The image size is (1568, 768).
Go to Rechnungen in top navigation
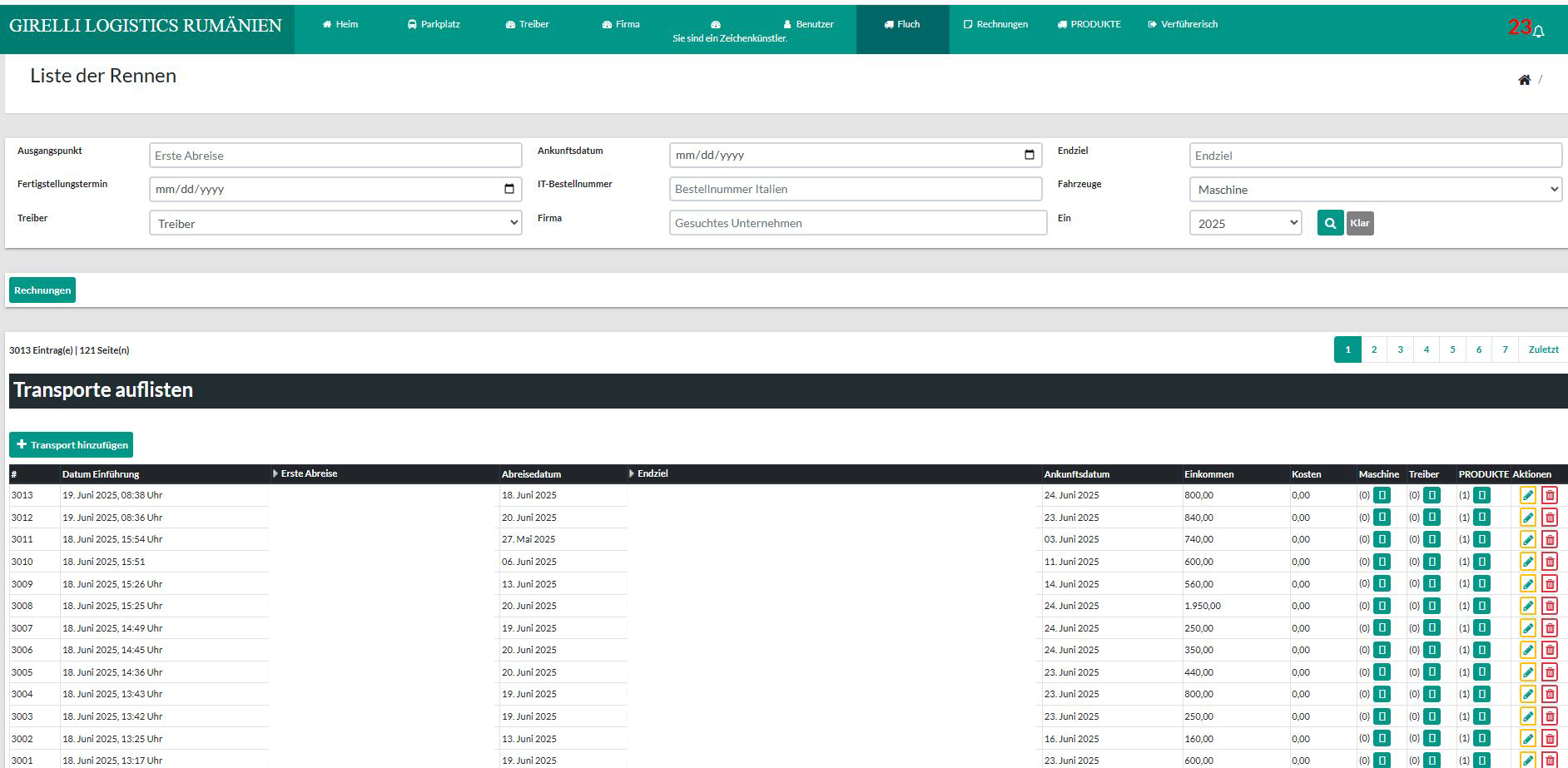click(x=995, y=24)
